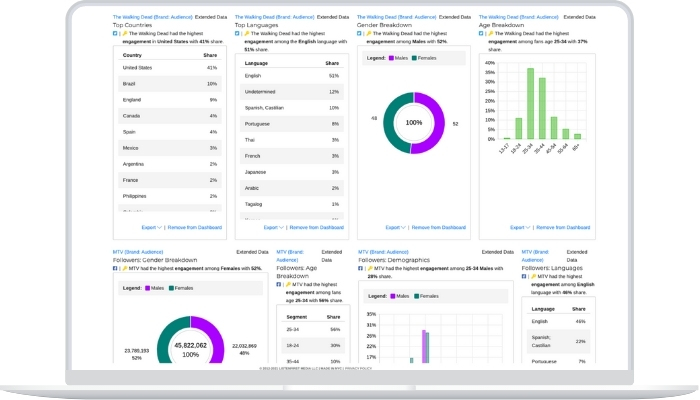Click the purple Males segment of Walking Dead donut chart
Viewport: 700px width, 400px height.
coord(439,123)
